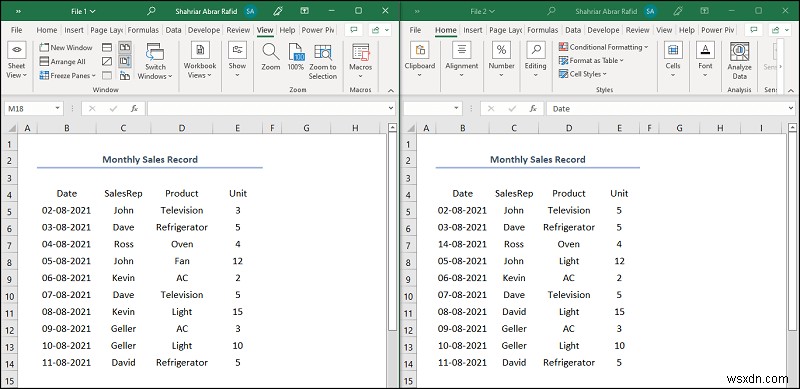
Task: Open Switch Windows in File 1
Action: click(155, 61)
